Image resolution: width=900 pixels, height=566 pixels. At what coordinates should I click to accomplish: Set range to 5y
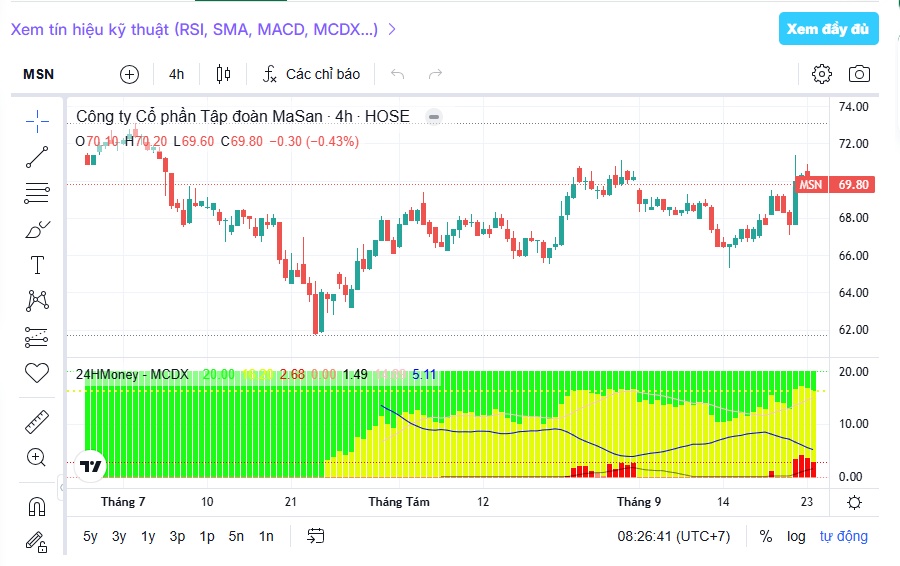click(90, 536)
